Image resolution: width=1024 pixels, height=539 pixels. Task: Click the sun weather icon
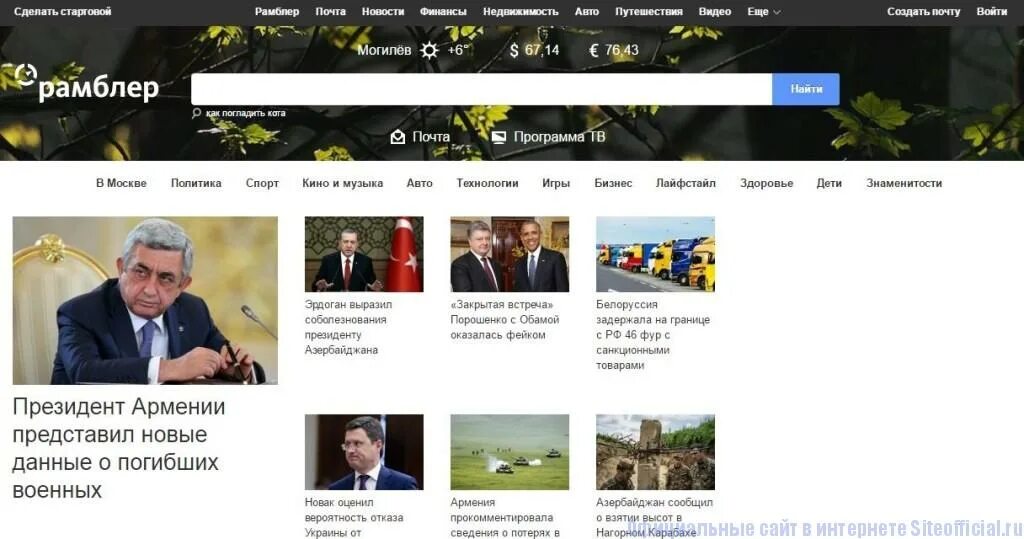tap(429, 50)
